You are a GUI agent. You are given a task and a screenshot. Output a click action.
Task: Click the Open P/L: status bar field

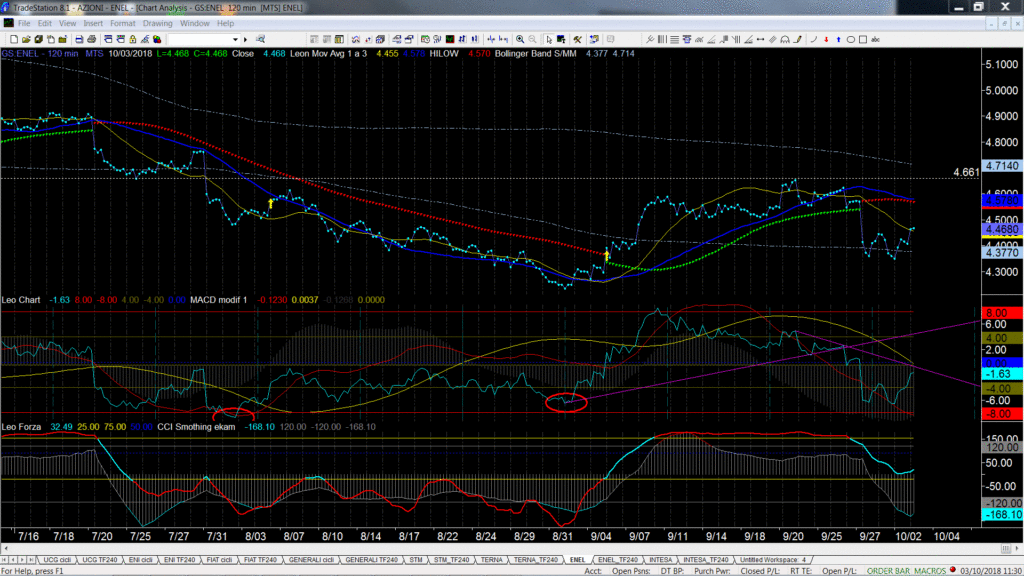coord(839,571)
